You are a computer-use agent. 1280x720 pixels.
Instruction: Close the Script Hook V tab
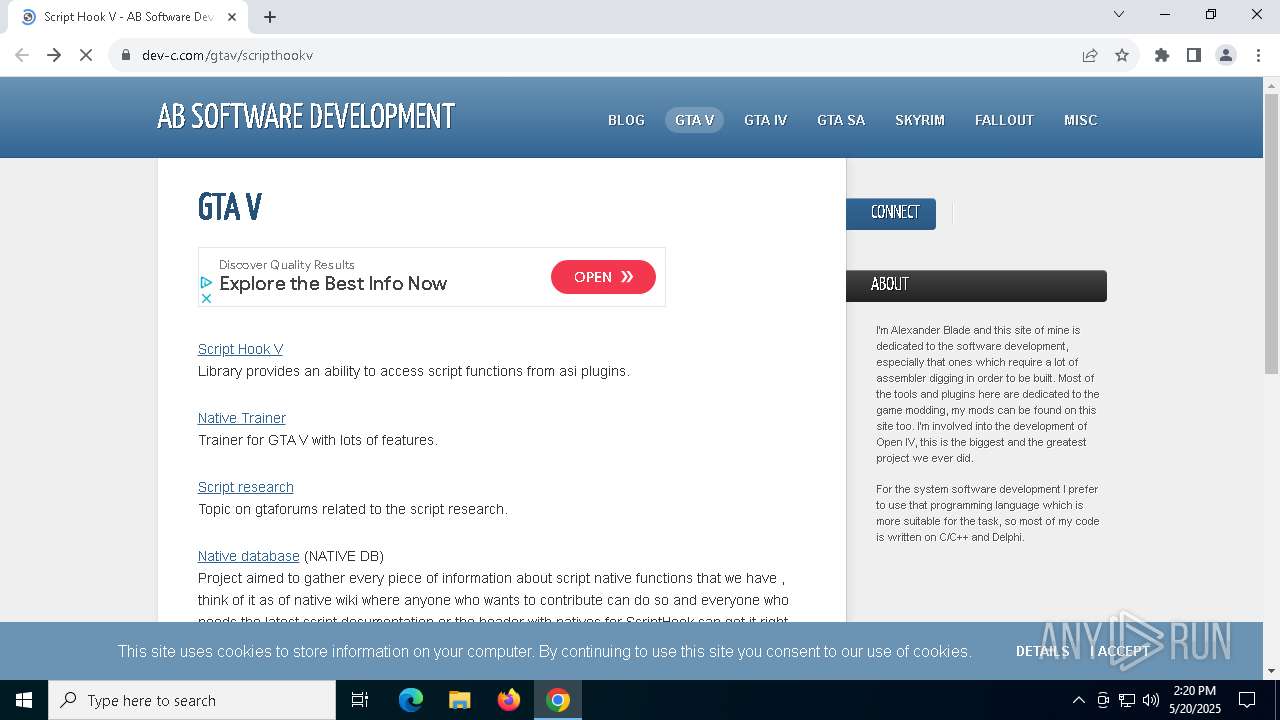(232, 16)
